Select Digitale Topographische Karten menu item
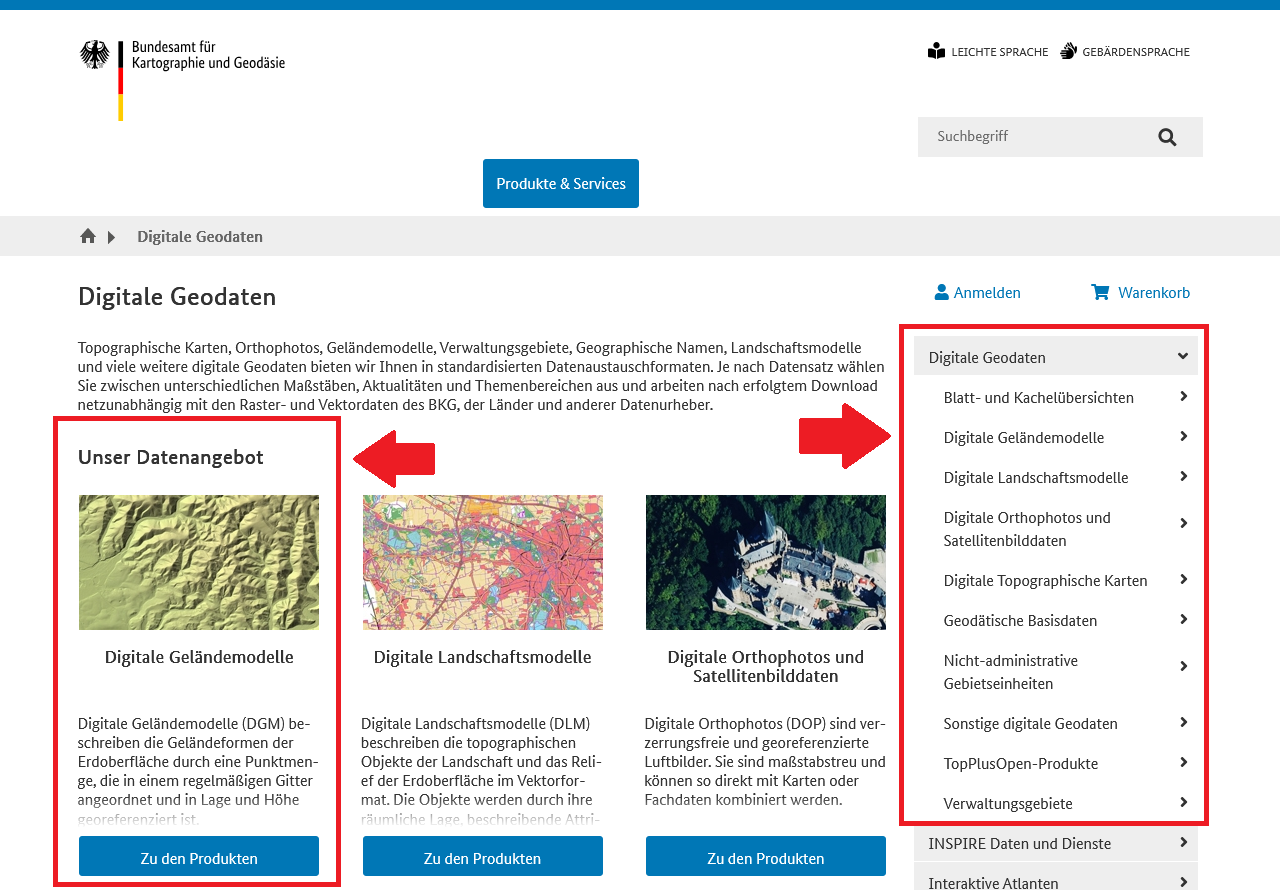The height and width of the screenshot is (890, 1280). click(x=1045, y=580)
